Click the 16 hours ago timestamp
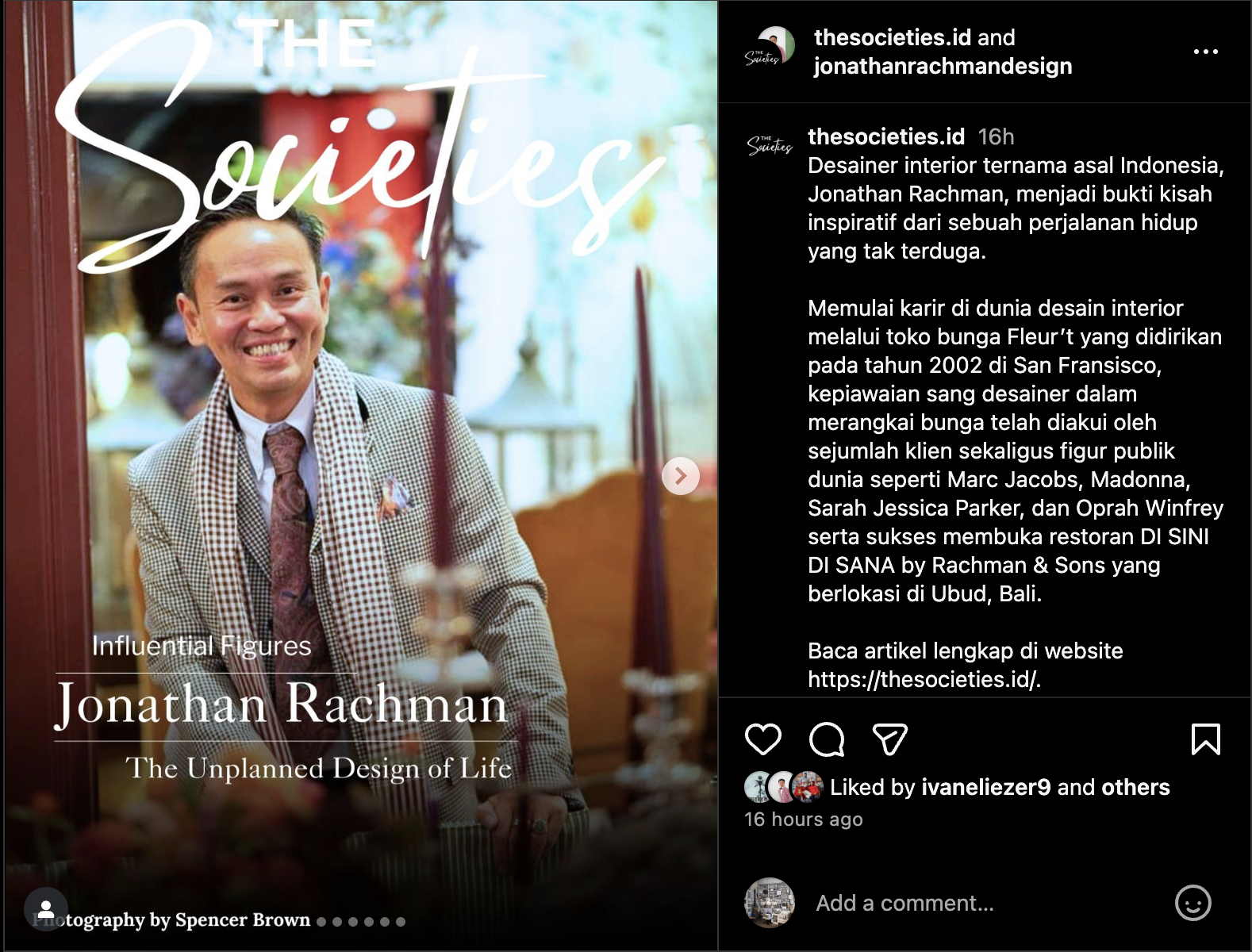1252x952 pixels. point(804,820)
